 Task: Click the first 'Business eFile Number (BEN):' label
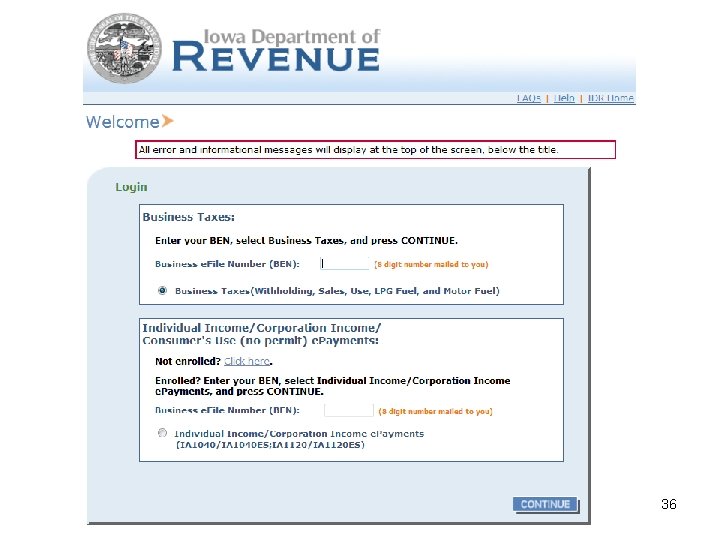click(227, 264)
